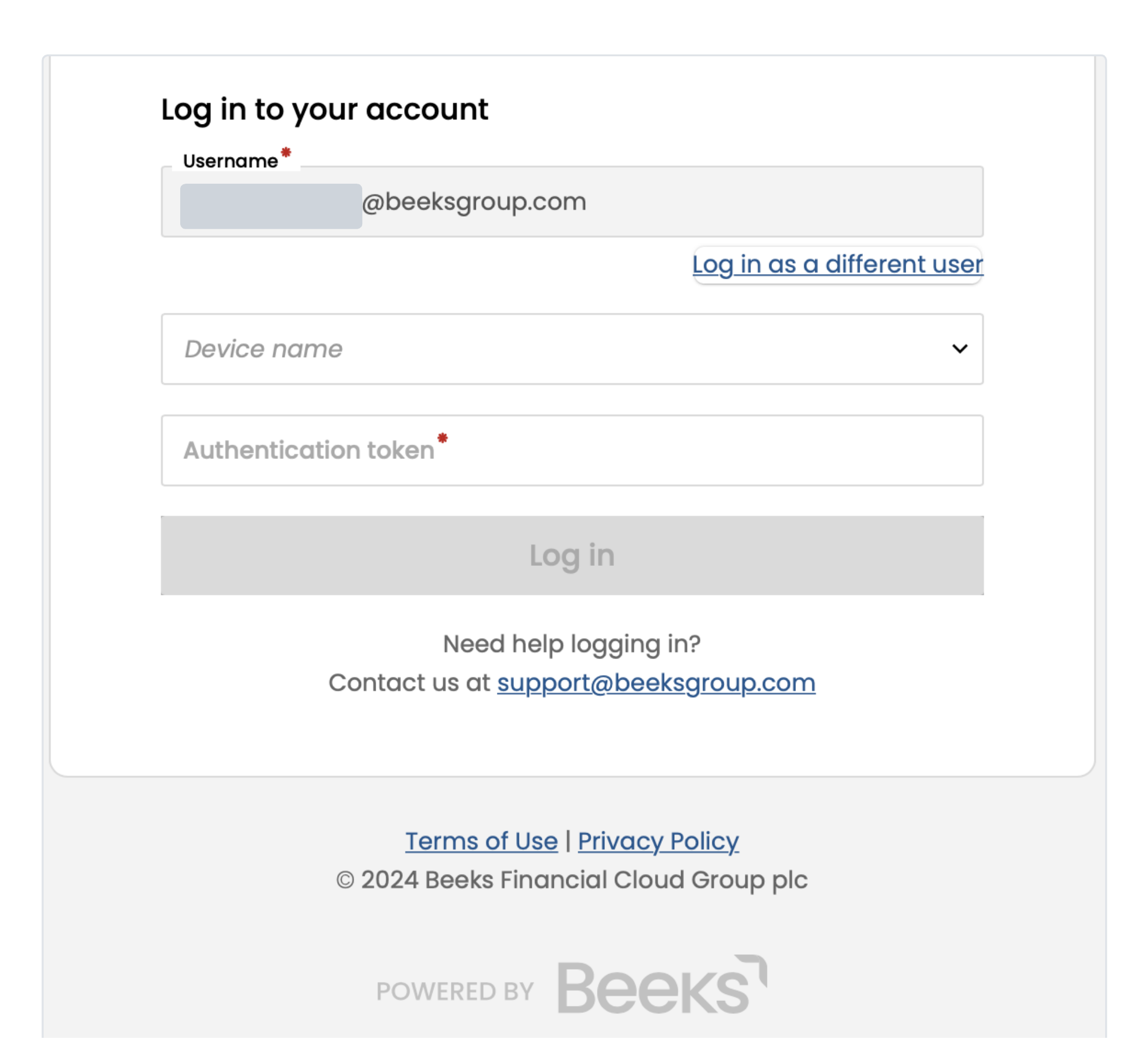The width and height of the screenshot is (1137, 1064).
Task: Click the 2024 Beeks Financial Cloud copyright text
Action: coord(572,880)
